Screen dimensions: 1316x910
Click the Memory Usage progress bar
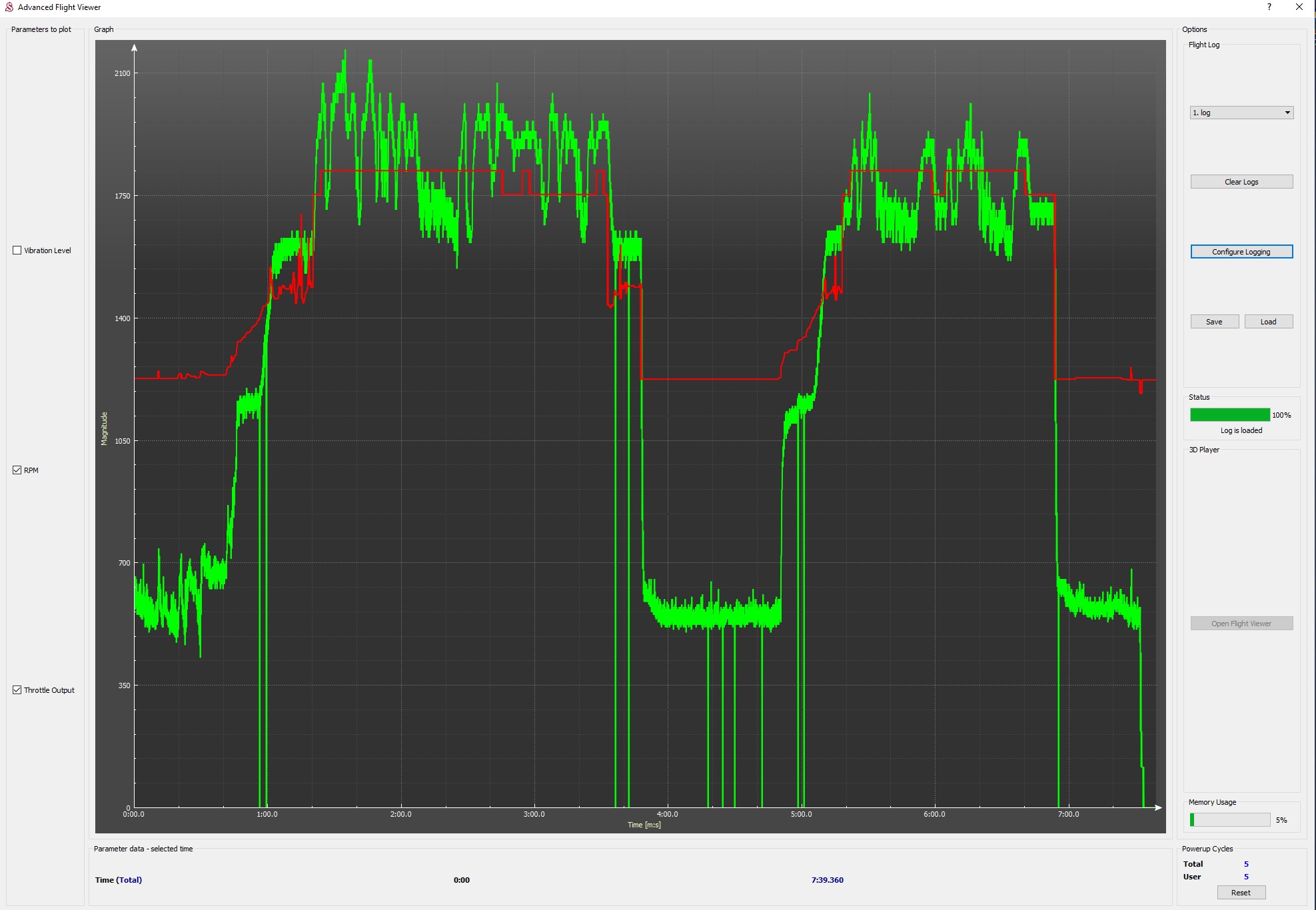[x=1229, y=820]
